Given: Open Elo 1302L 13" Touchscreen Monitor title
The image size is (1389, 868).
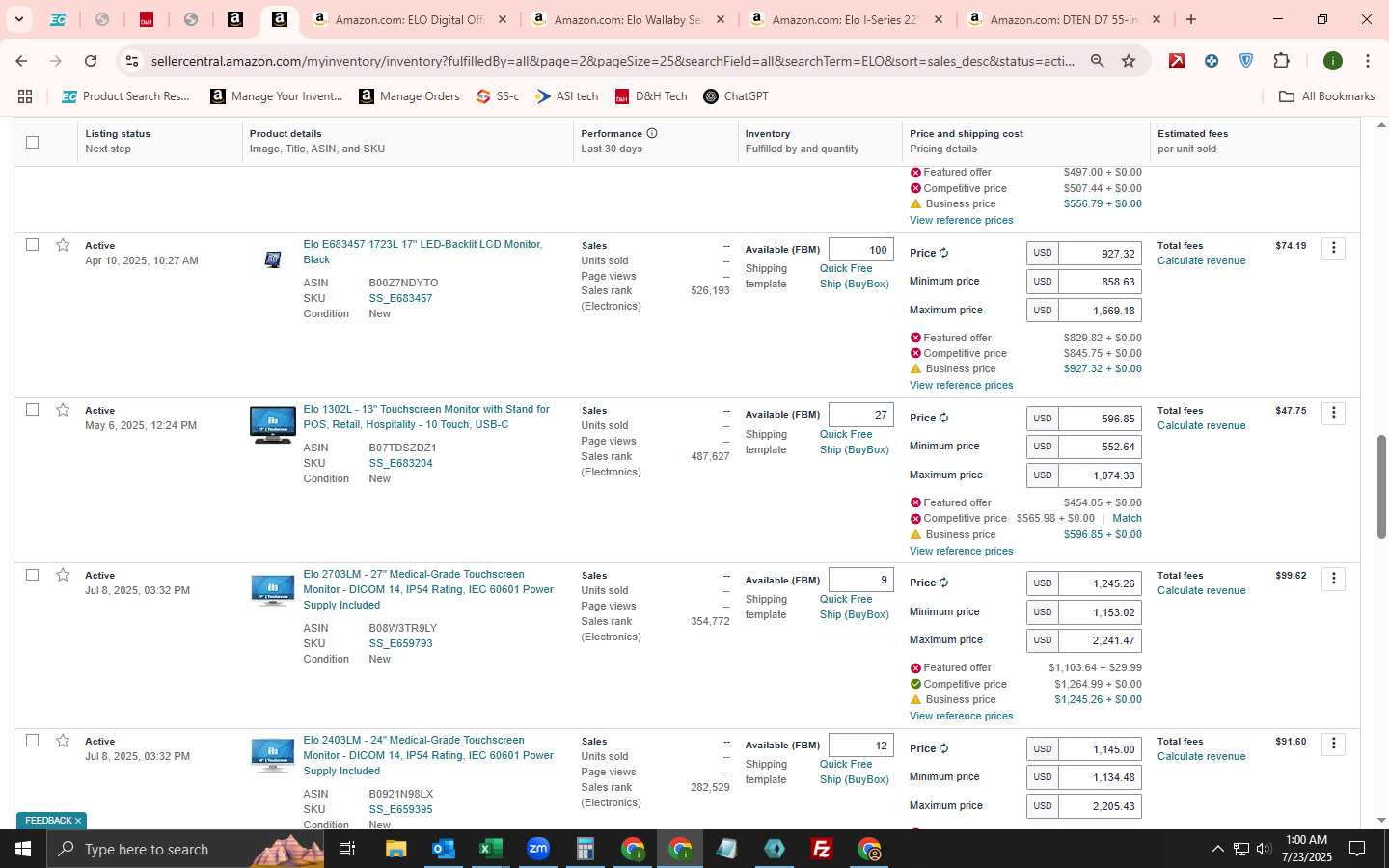Looking at the screenshot, I should 426,417.
